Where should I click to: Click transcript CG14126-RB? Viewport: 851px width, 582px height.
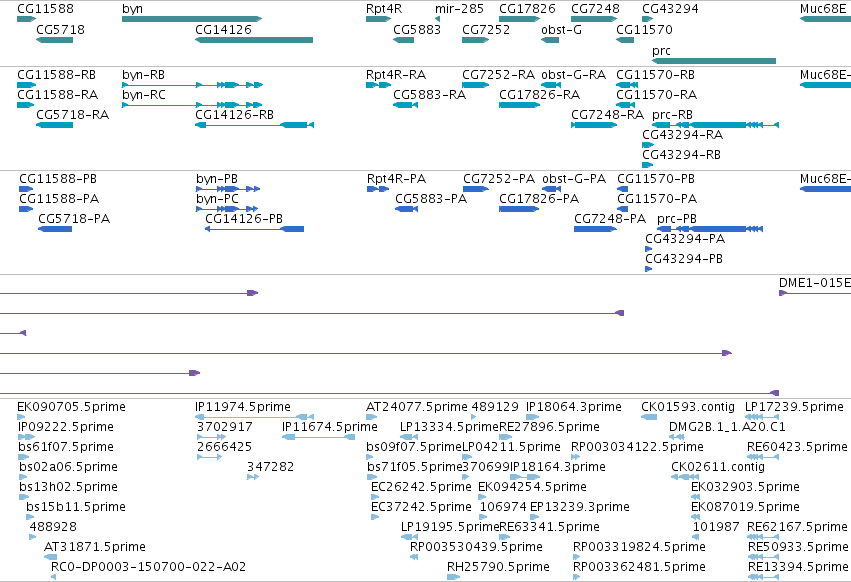pyautogui.click(x=255, y=125)
